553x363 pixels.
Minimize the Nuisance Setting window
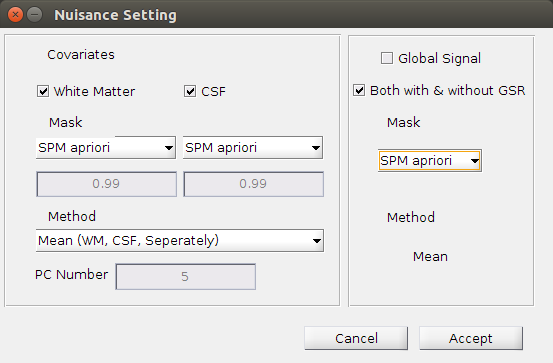(35, 15)
